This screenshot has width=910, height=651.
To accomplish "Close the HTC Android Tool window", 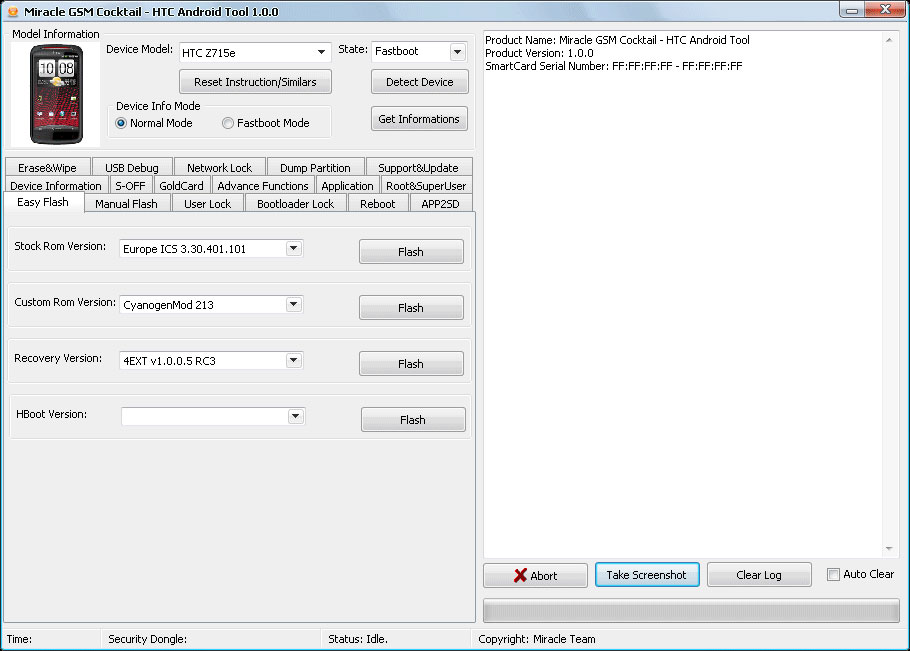I will 884,9.
